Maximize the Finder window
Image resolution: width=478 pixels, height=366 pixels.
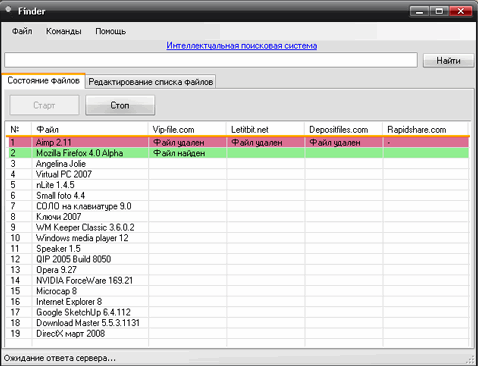click(x=439, y=11)
